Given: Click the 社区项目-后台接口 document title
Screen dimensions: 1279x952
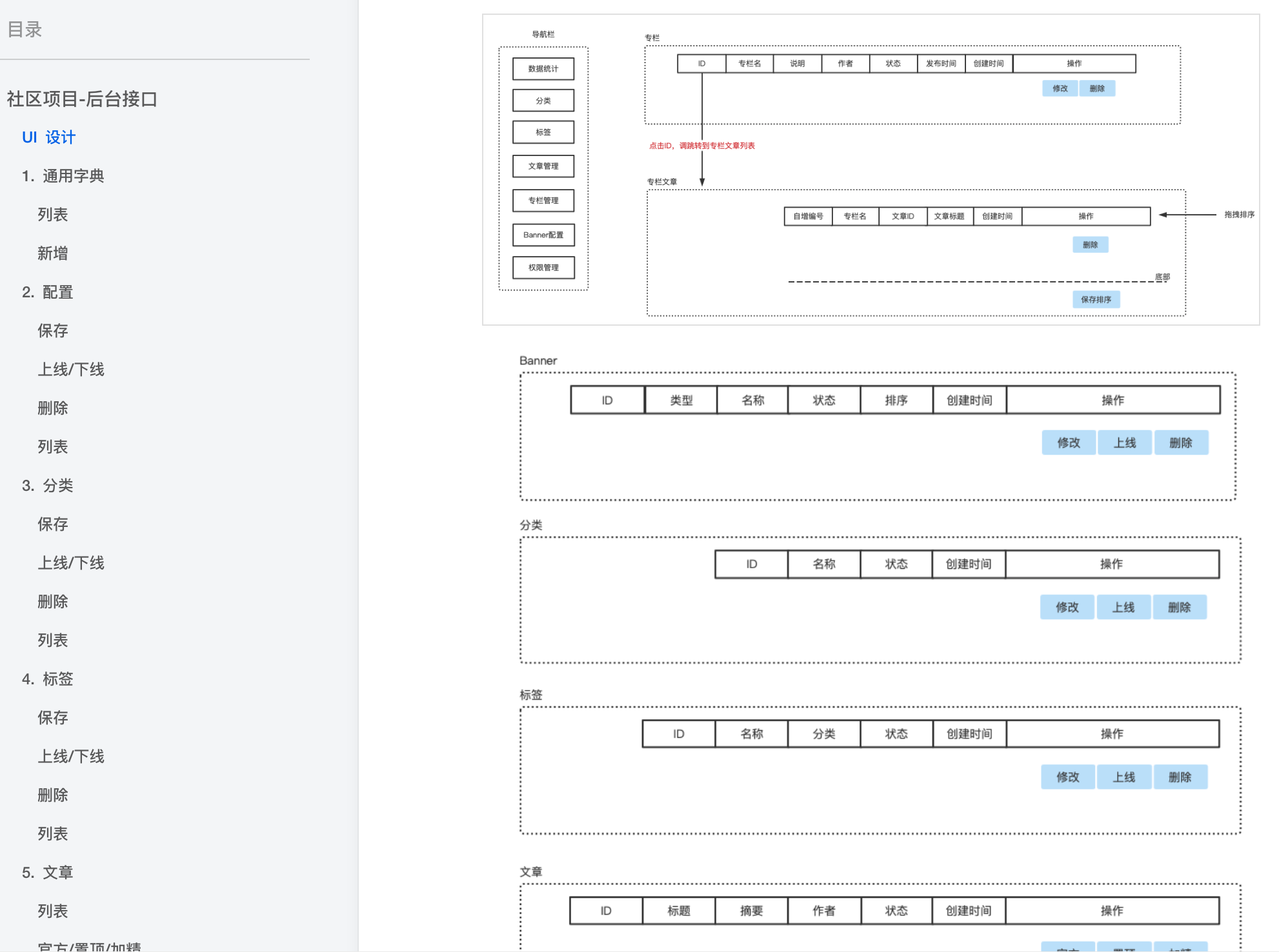Looking at the screenshot, I should tap(82, 99).
